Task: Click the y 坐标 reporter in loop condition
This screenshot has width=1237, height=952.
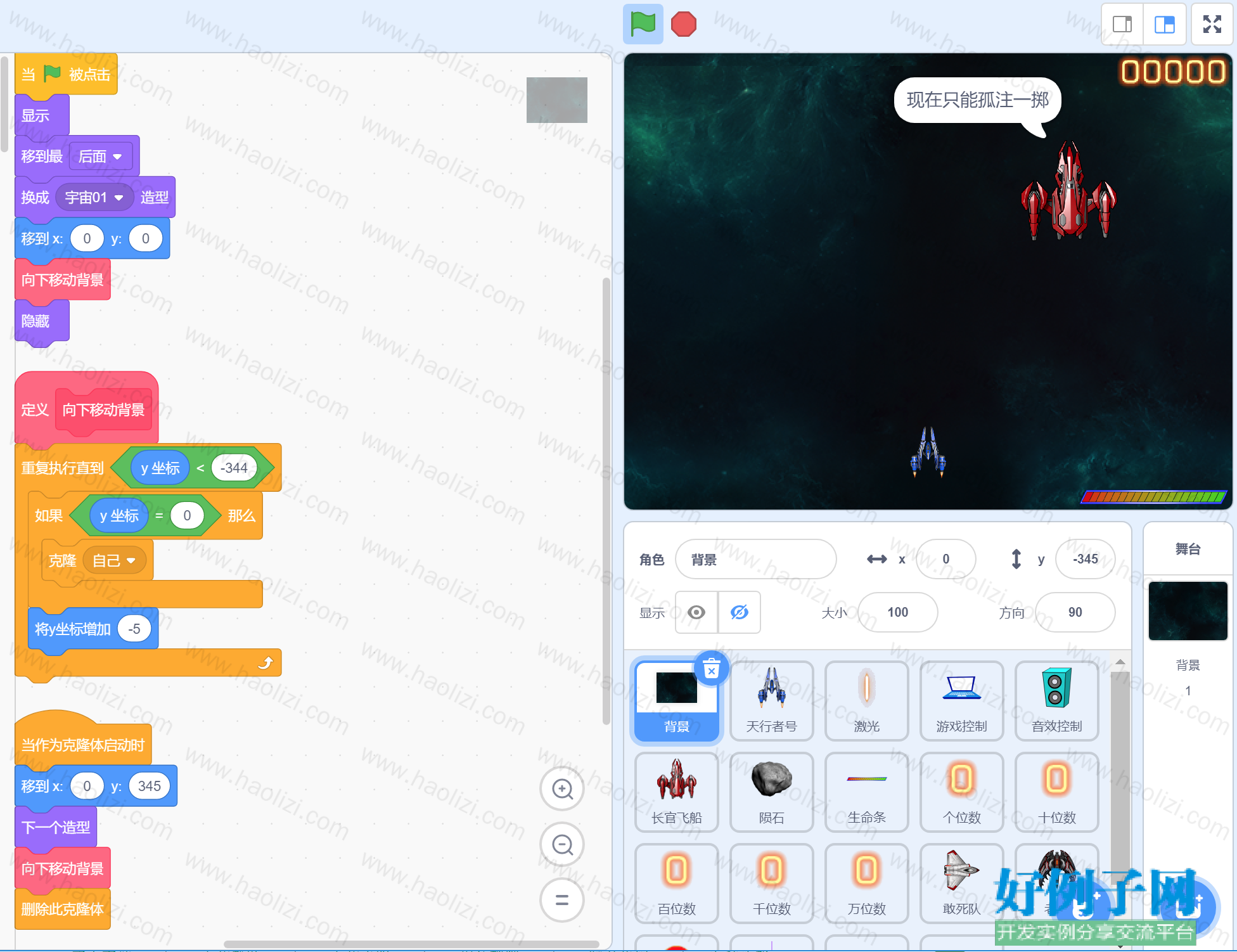Action: 160,468
